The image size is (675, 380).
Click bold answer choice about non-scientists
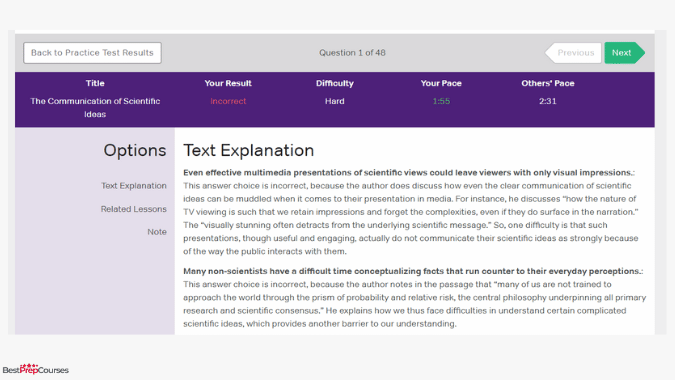click(413, 271)
